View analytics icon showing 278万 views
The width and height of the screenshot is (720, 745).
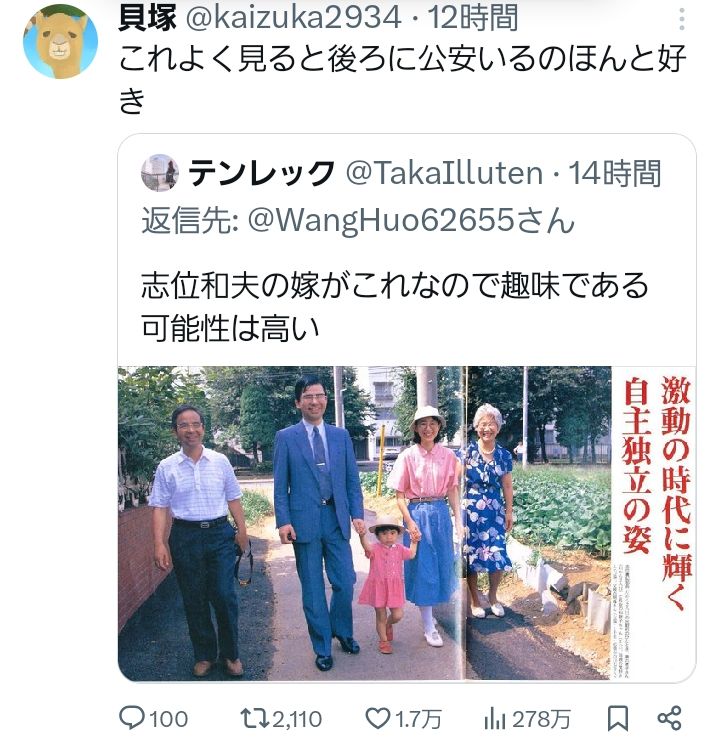pos(494,719)
